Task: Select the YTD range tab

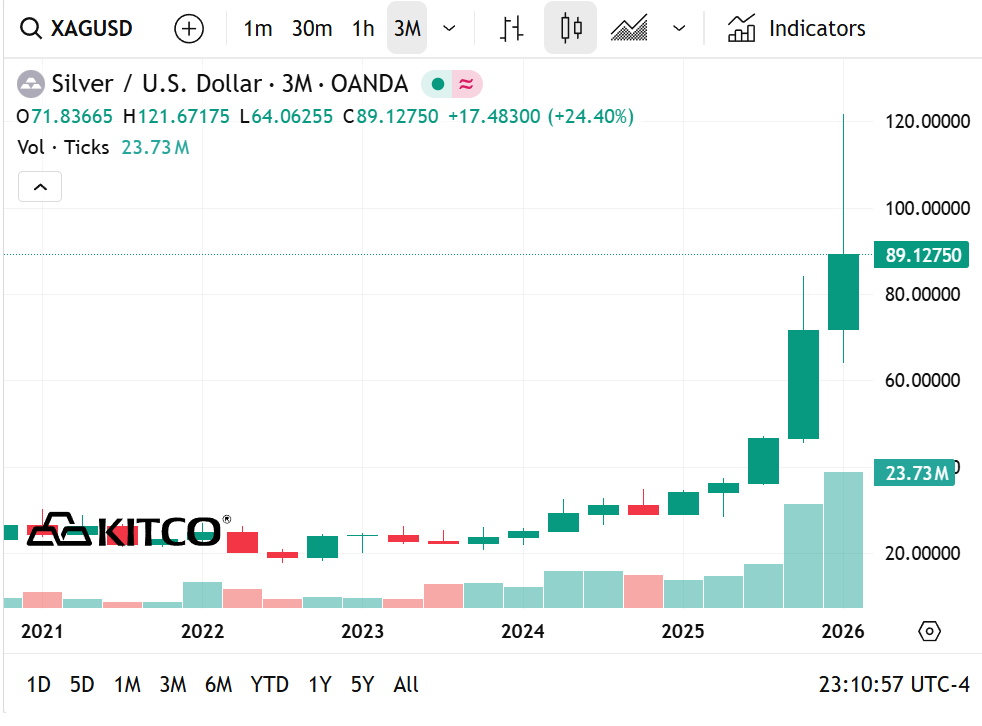Action: [x=270, y=685]
